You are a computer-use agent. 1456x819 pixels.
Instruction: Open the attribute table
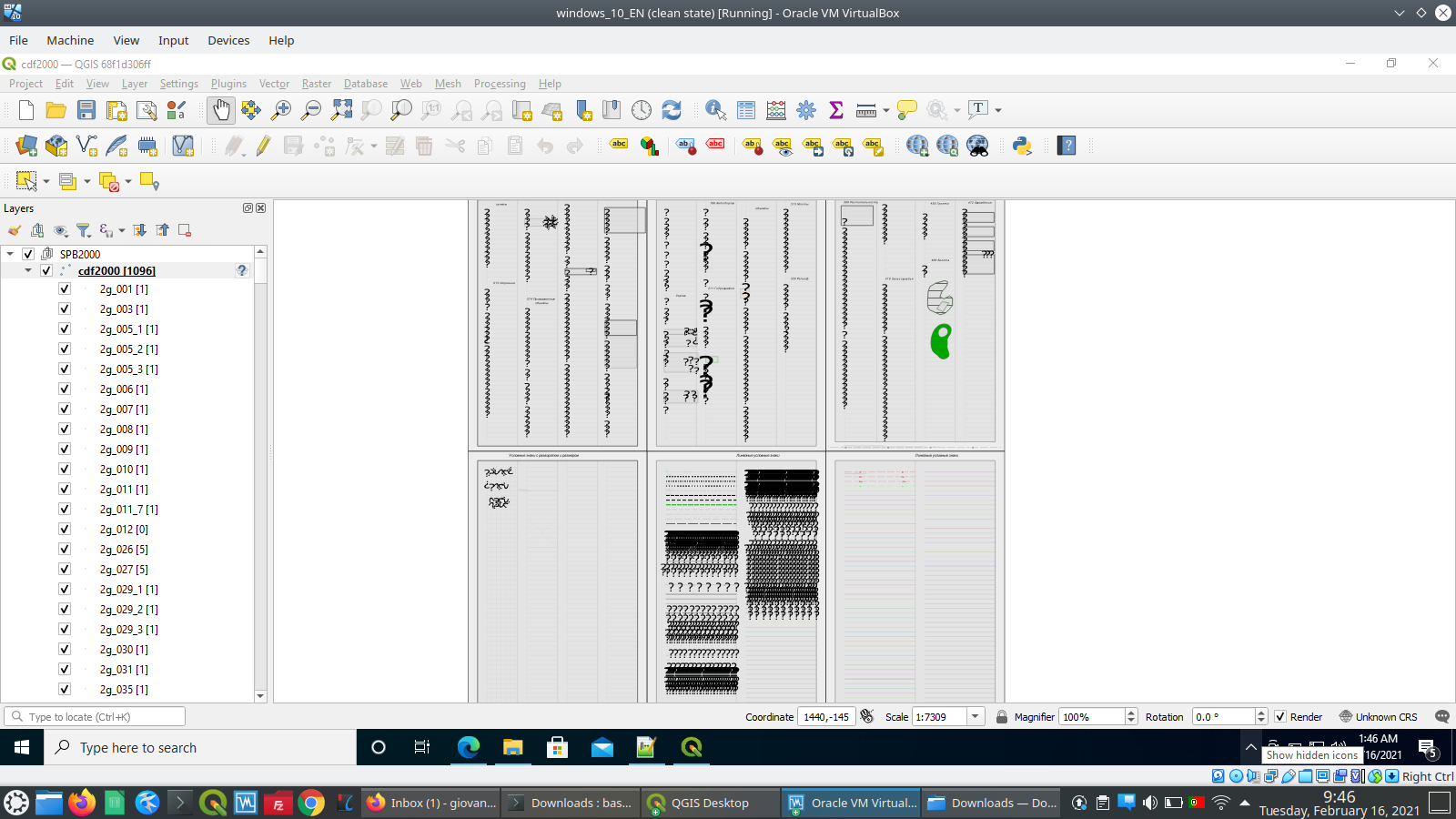click(745, 109)
